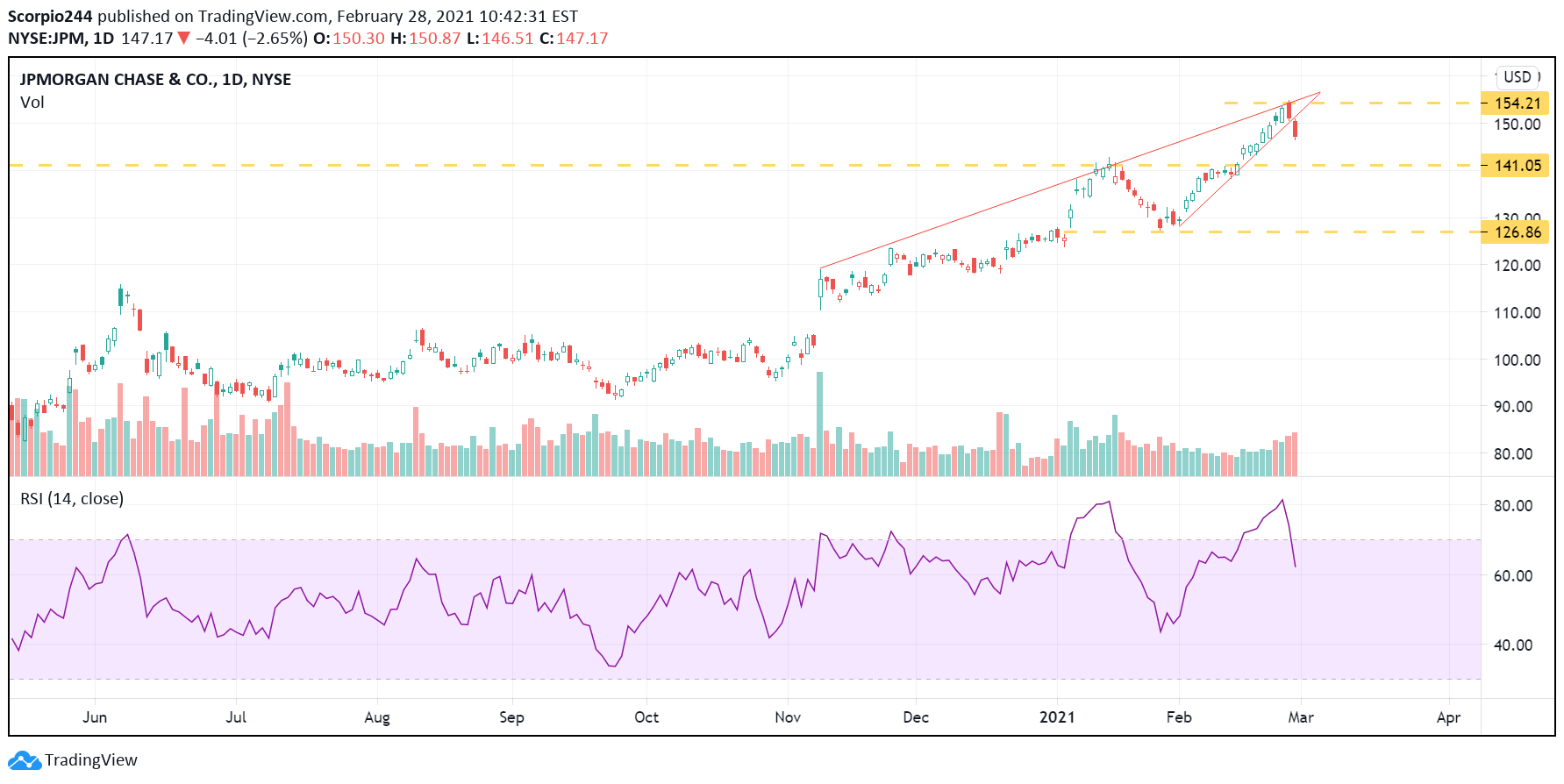Click the Apr label on time axis
This screenshot has width=1564, height=784.
click(1449, 717)
